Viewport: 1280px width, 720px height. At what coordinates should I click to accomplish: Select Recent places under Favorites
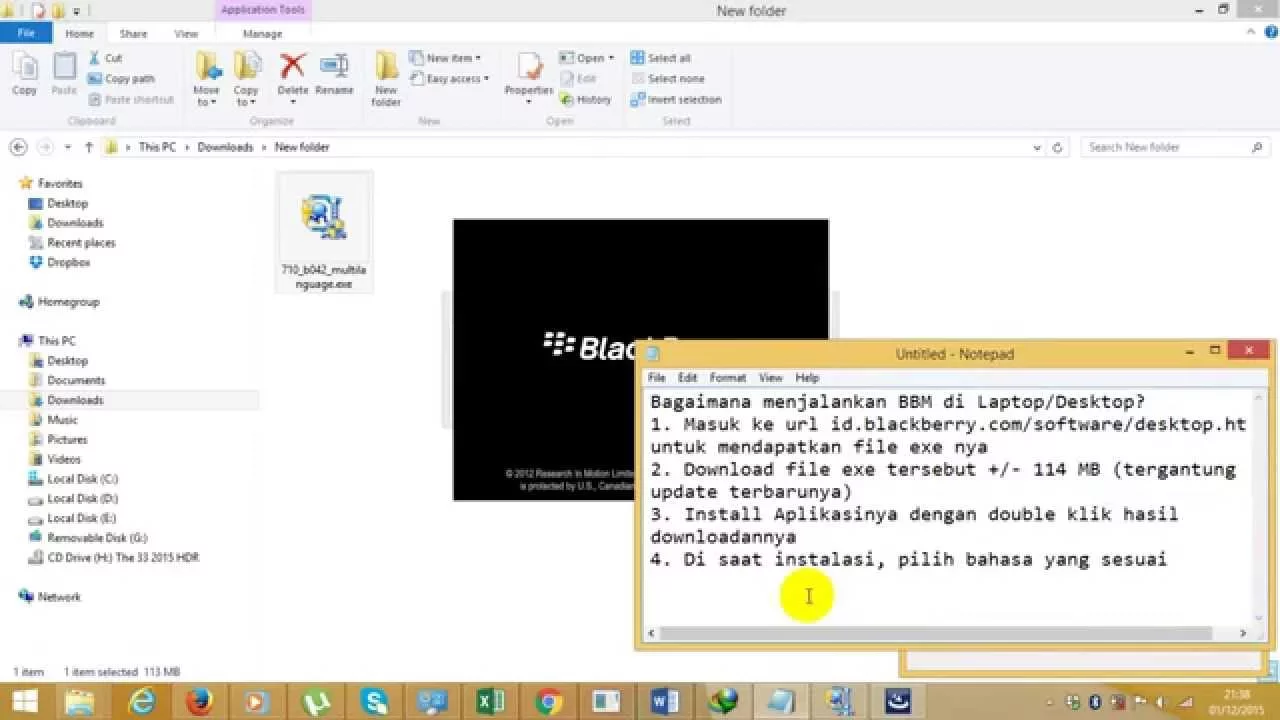tap(81, 243)
